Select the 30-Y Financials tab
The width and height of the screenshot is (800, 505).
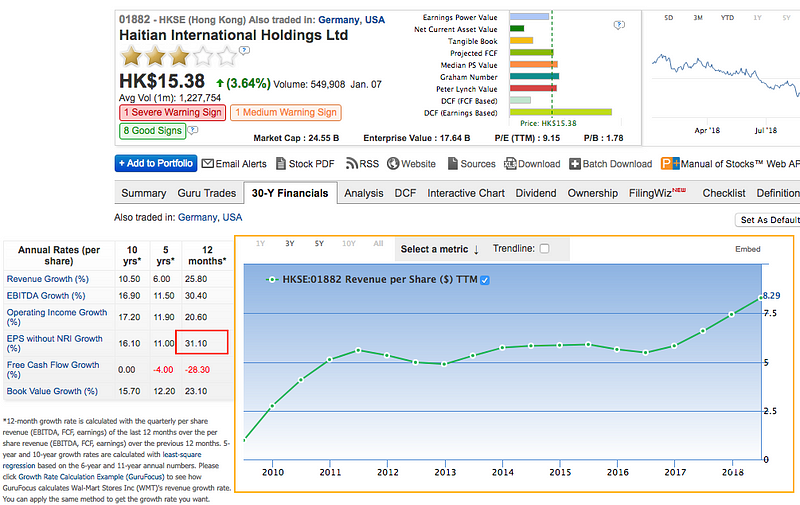[x=290, y=193]
